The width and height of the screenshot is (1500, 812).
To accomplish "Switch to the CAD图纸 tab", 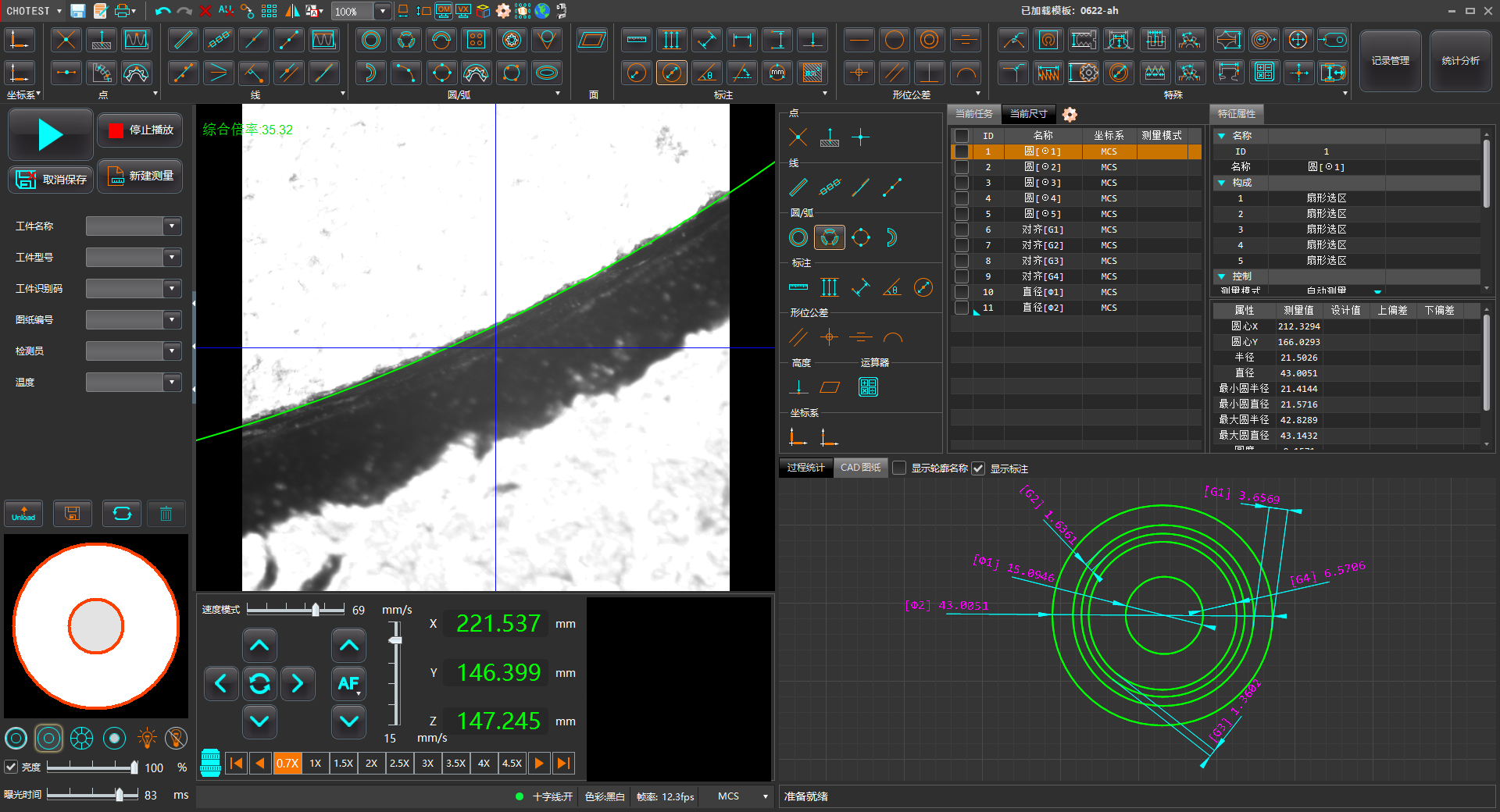I will [x=860, y=468].
